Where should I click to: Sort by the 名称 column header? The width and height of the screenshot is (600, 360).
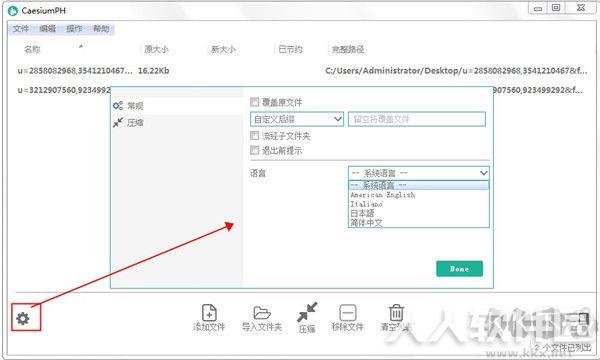pyautogui.click(x=32, y=49)
